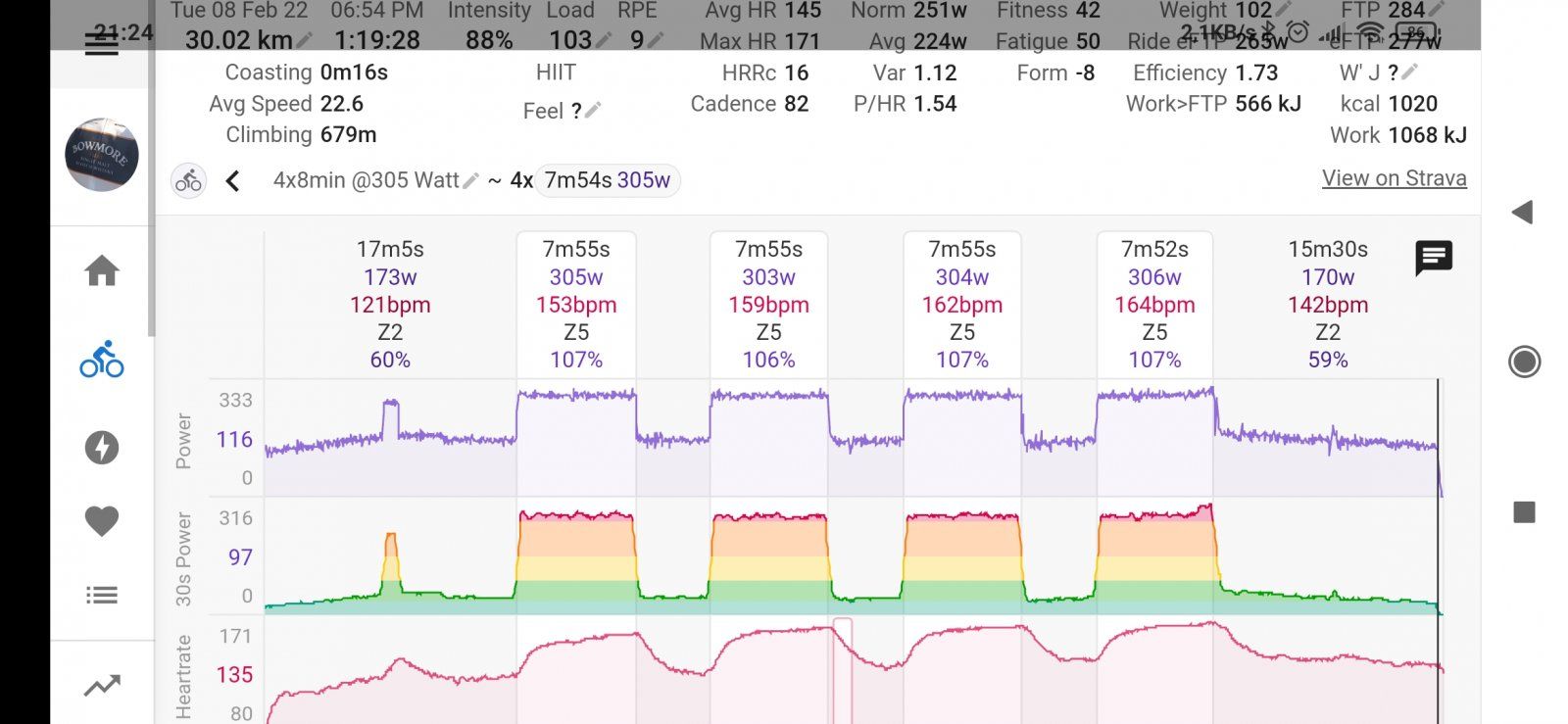Select the 4x 7m54s 305w interval chip
The width and height of the screenshot is (1568, 724).
click(x=607, y=180)
